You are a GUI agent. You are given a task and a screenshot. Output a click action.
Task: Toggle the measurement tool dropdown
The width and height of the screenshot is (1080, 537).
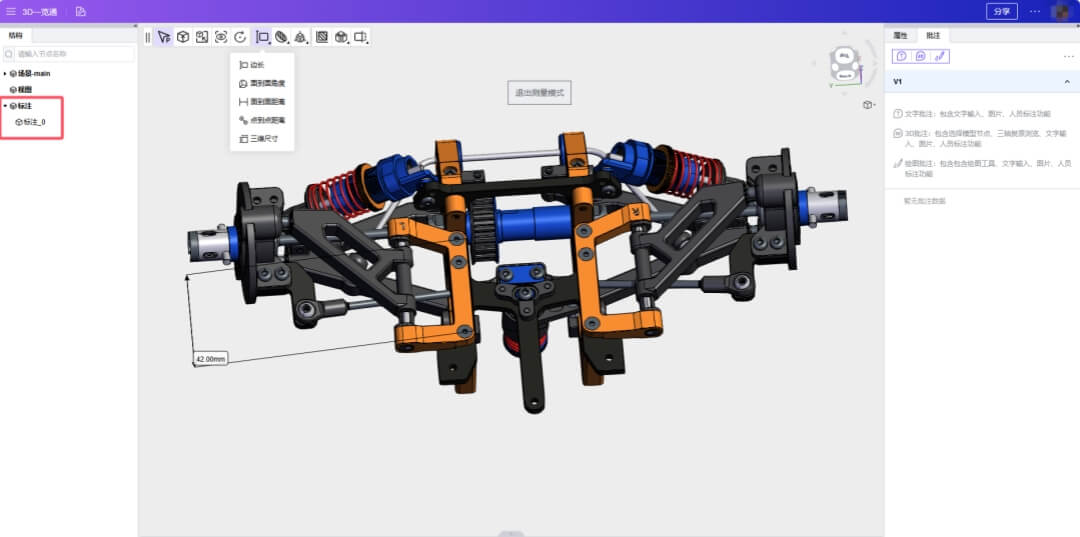click(262, 37)
